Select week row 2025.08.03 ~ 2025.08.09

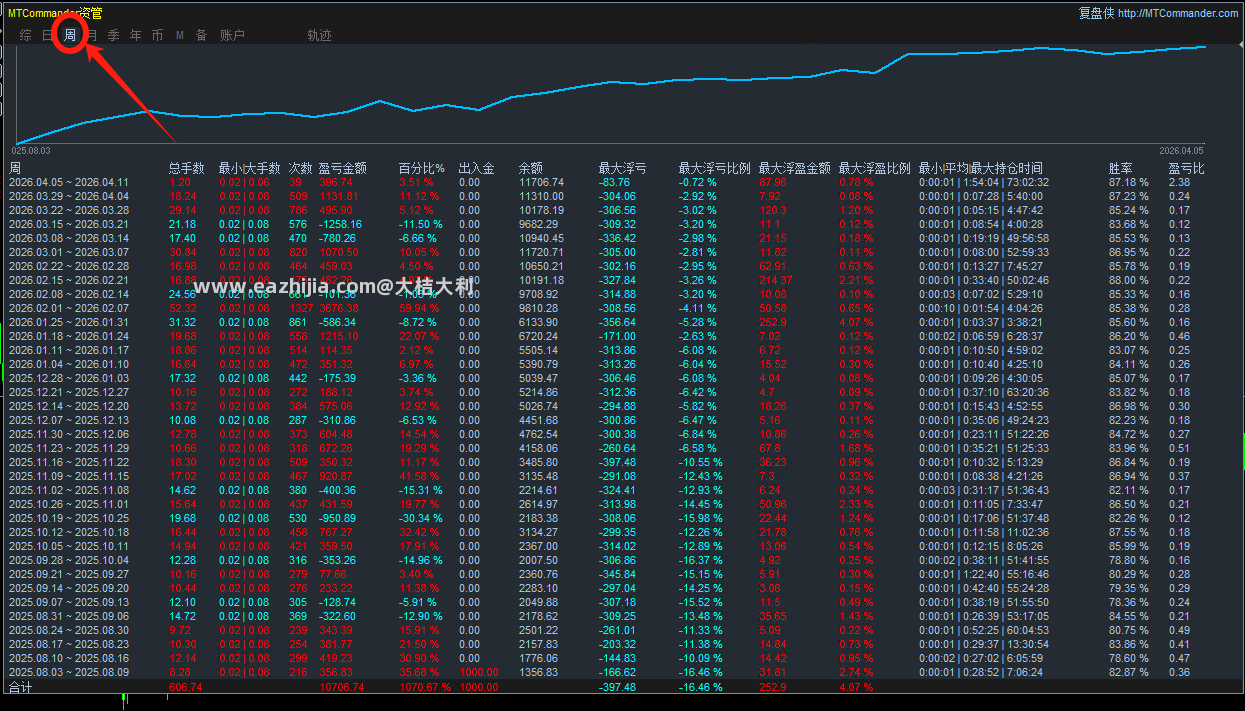(622, 672)
